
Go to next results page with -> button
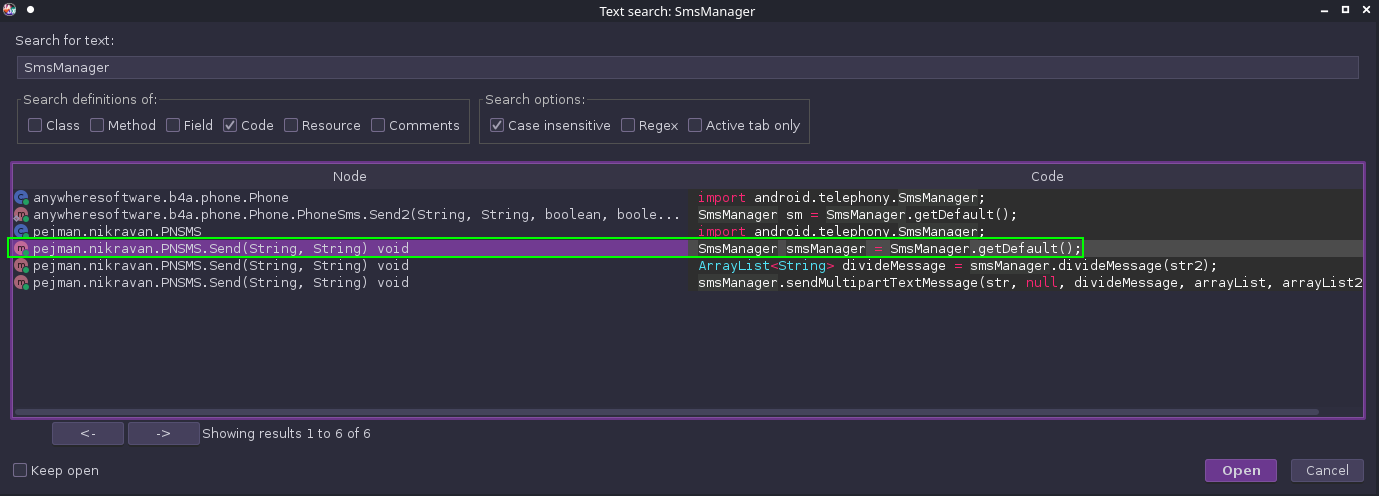point(164,434)
